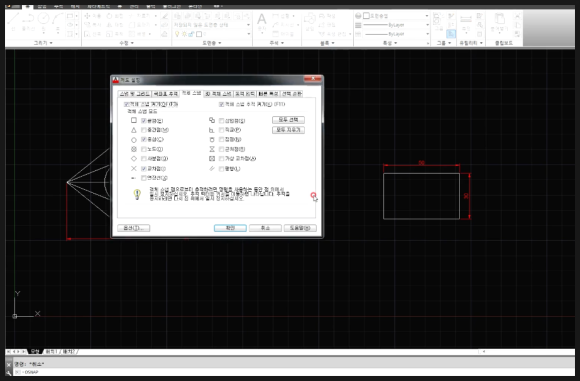Enable the Tangent (접점) snap mode
Image resolution: width=580 pixels, height=381 pixels.
pos(221,139)
